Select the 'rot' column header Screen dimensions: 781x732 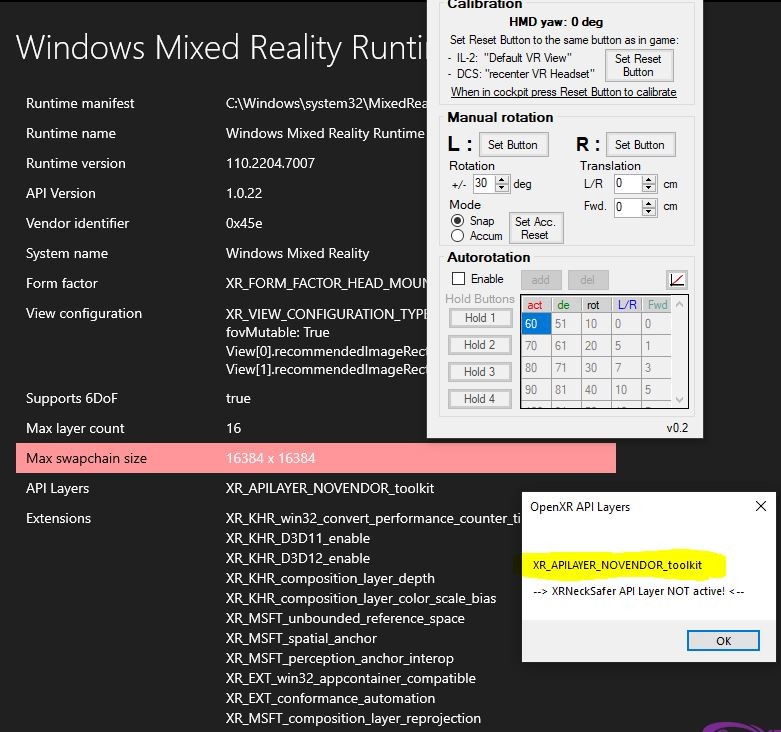point(596,304)
